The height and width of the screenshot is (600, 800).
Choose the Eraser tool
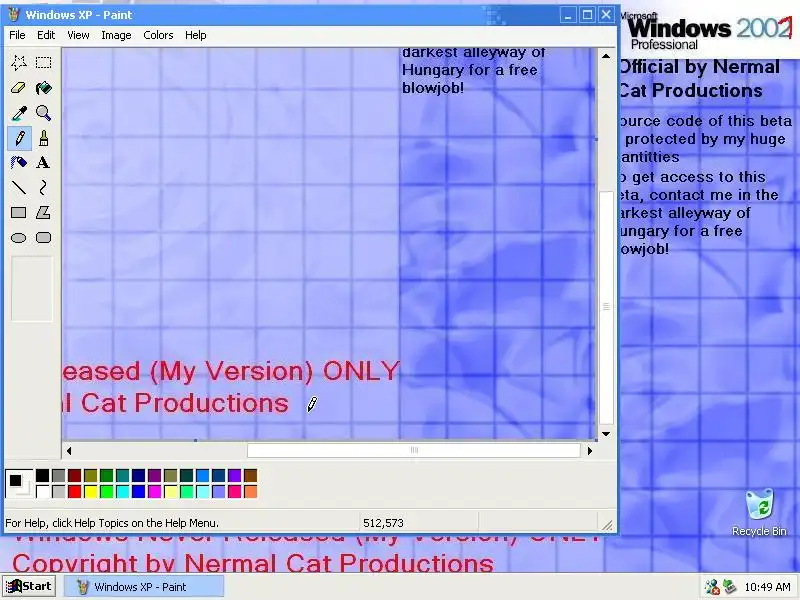pos(19,88)
